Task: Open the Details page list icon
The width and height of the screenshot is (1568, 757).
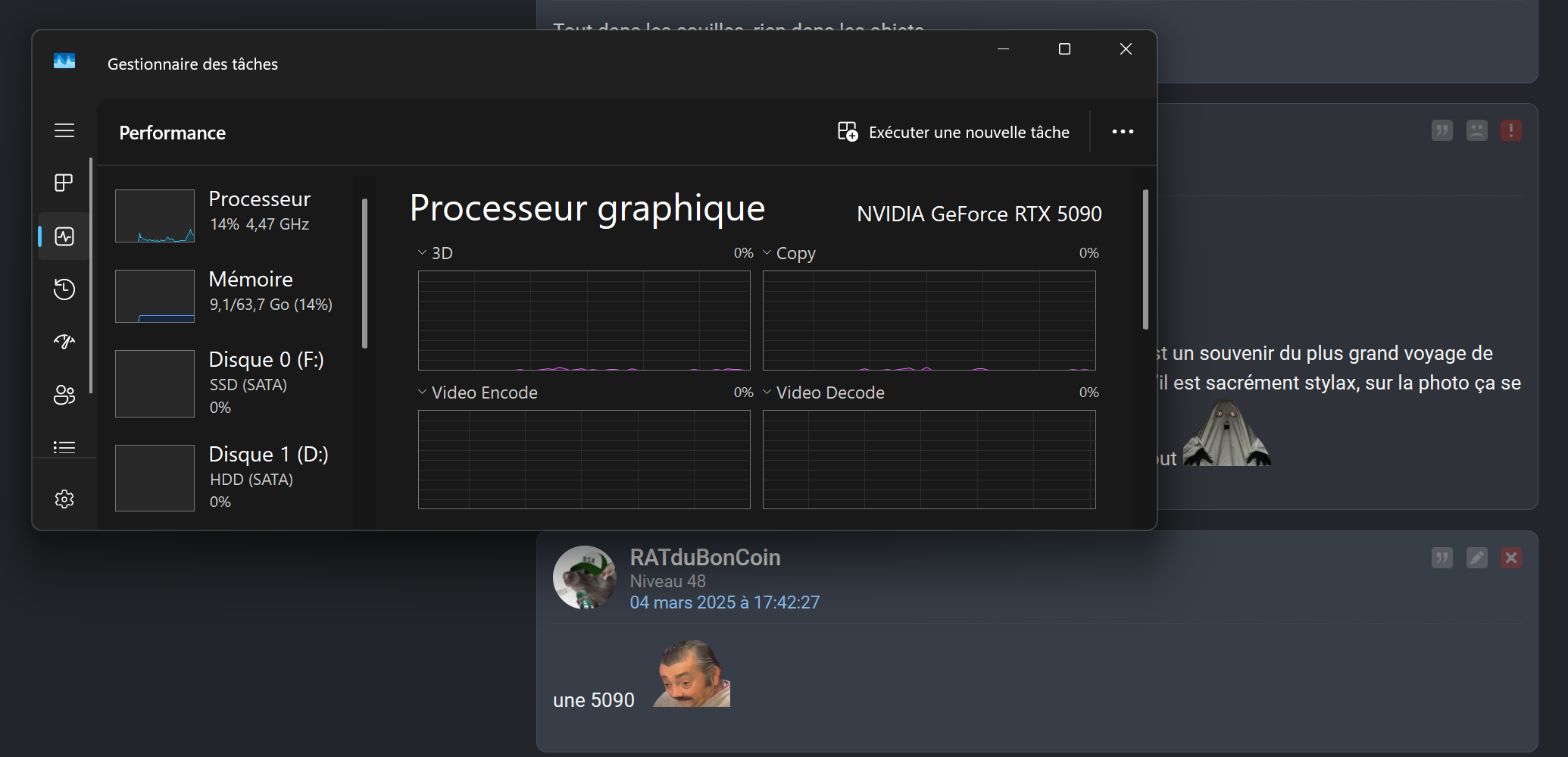Action: pos(64,447)
